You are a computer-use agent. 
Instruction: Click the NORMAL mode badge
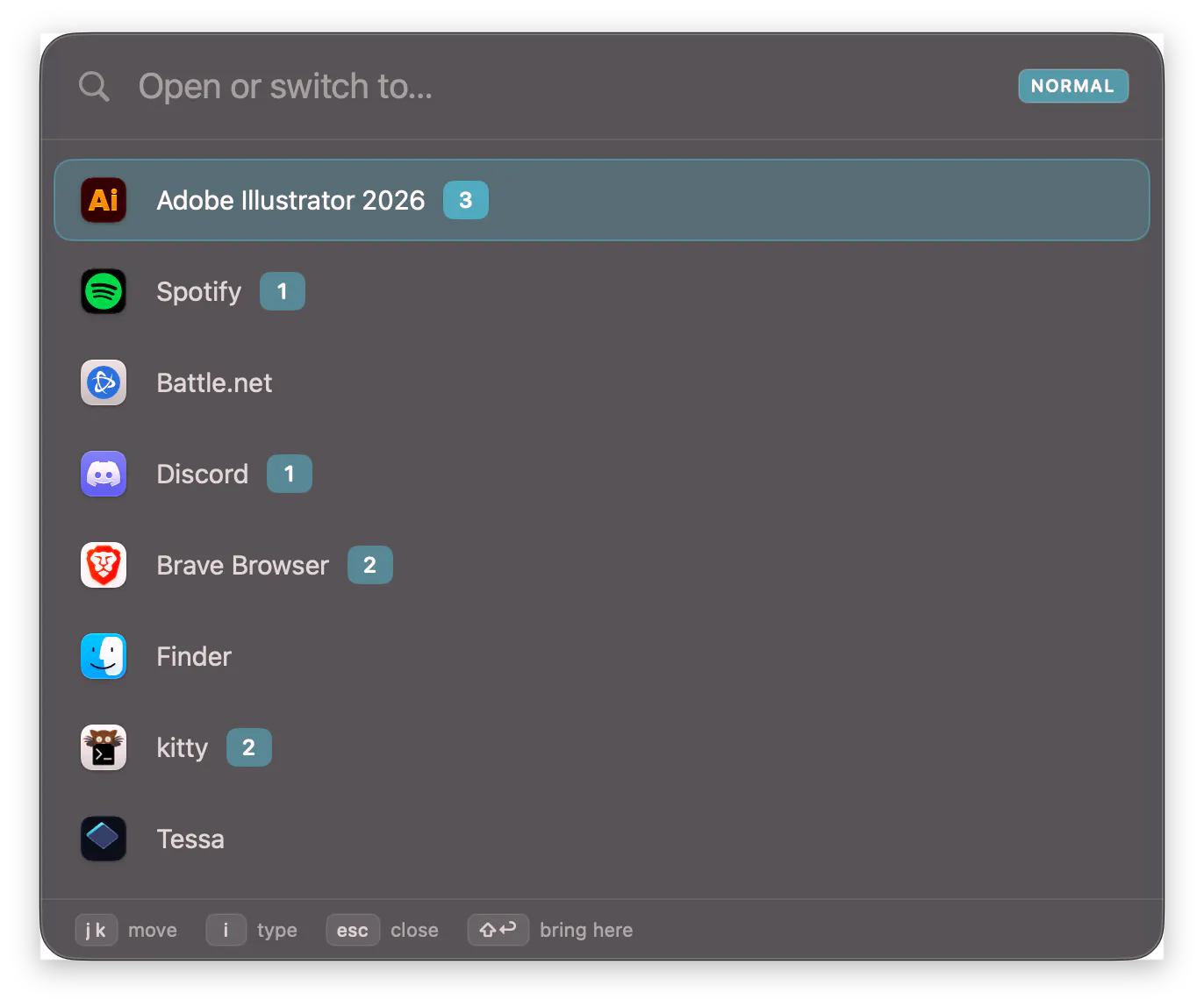point(1073,86)
